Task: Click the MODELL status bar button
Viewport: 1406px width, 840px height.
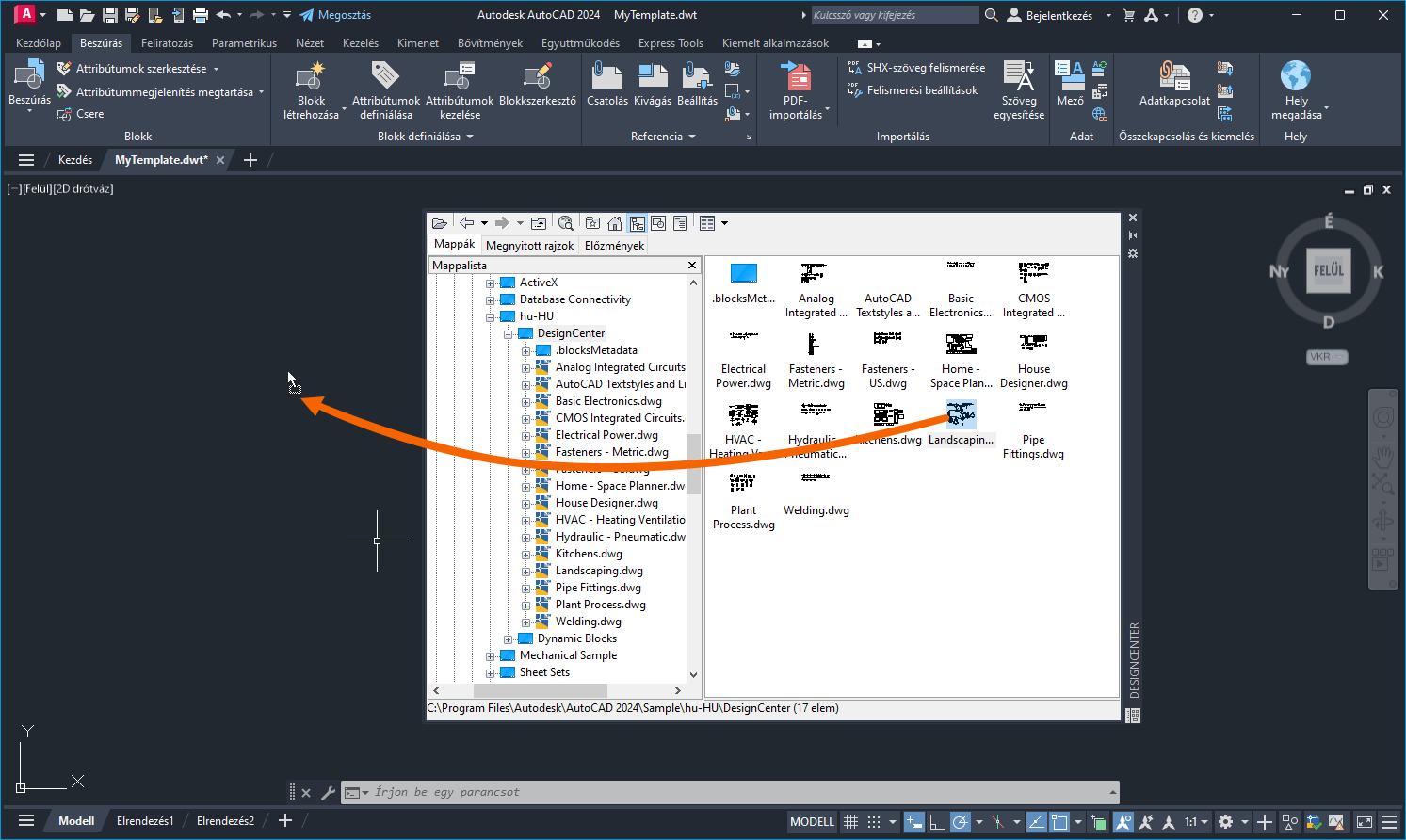Action: tap(812, 822)
